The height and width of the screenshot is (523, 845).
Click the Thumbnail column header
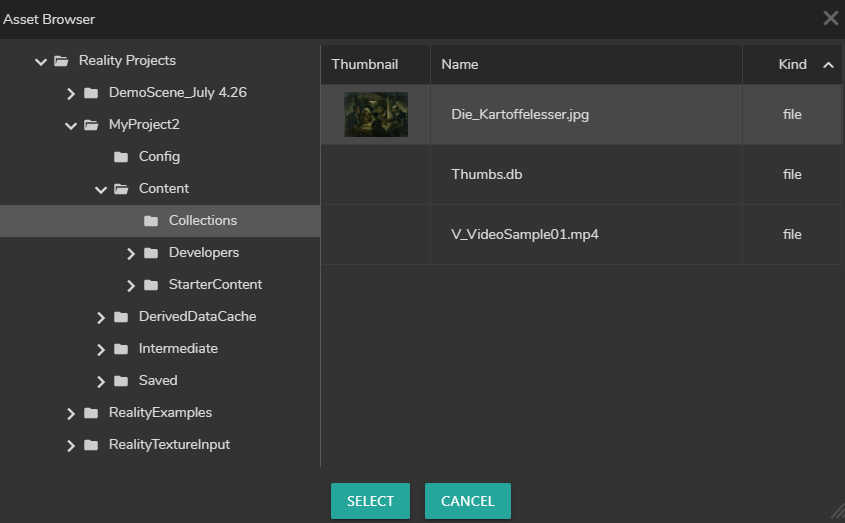pos(365,64)
